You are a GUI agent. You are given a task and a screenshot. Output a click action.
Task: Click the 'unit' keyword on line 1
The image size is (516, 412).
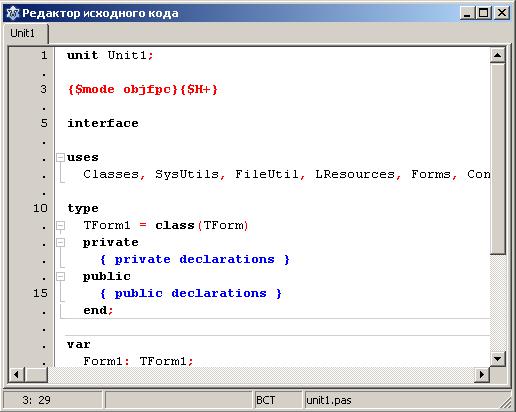coord(83,55)
